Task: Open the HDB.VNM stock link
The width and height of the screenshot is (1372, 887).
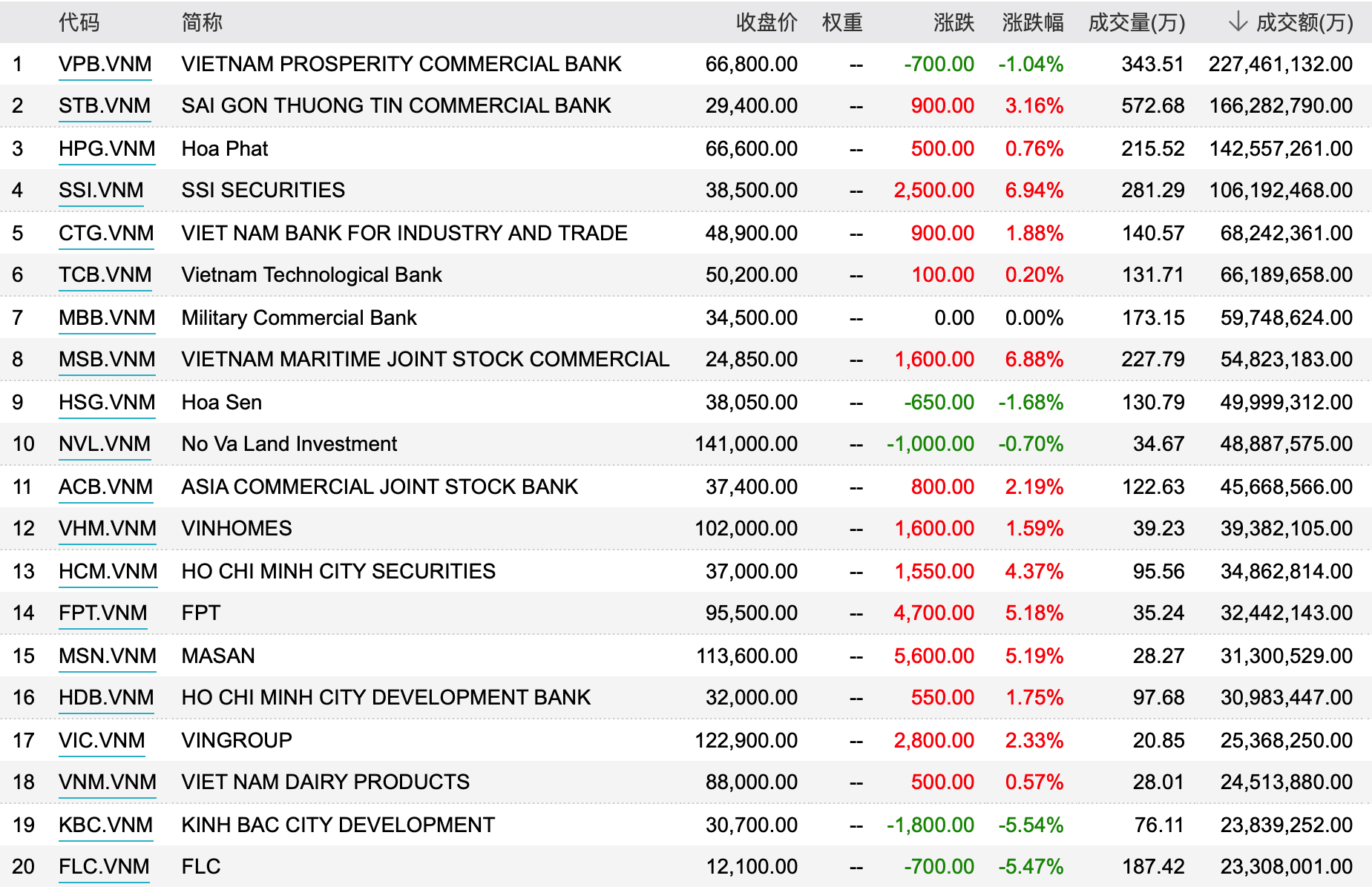Action: coord(106,698)
